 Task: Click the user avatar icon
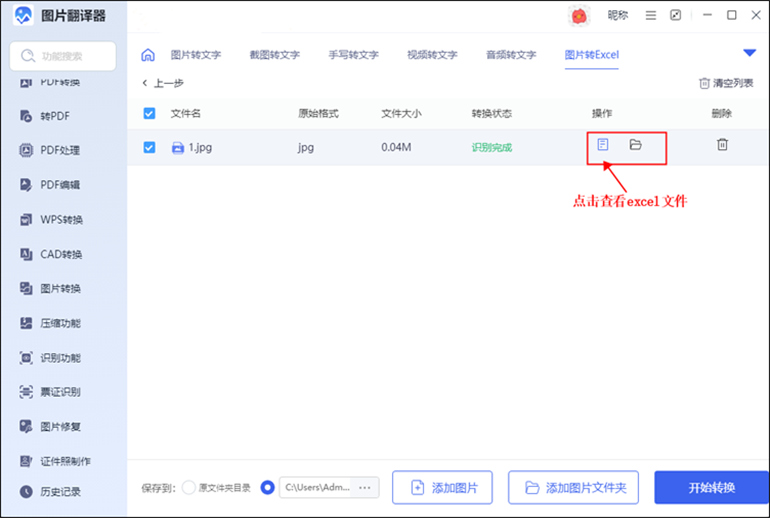point(579,16)
